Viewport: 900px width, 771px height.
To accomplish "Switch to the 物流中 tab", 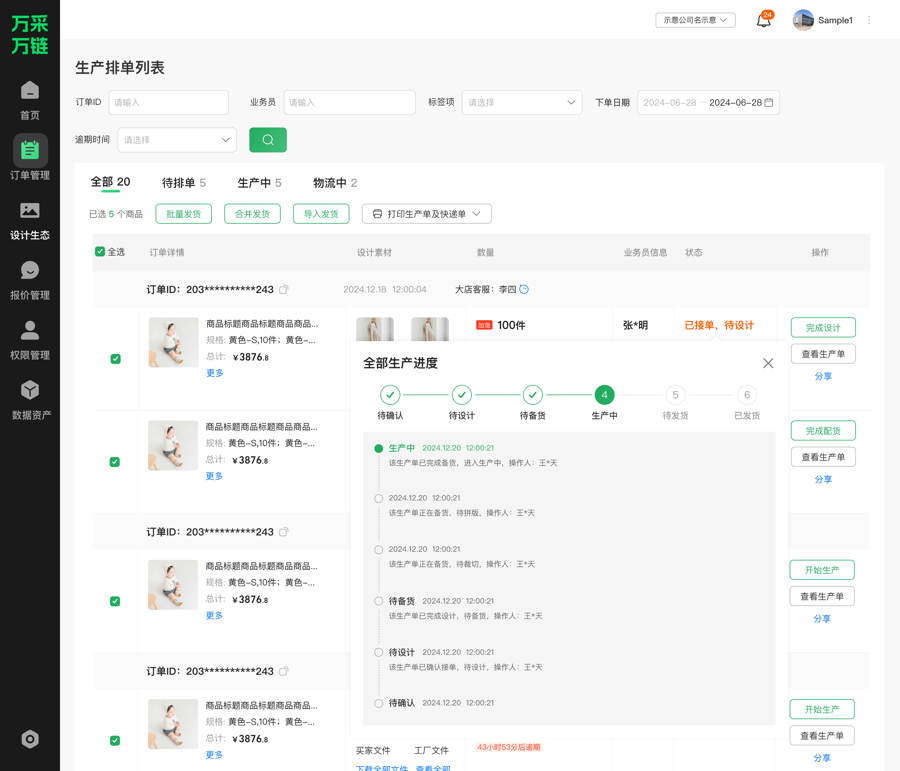I will 334,183.
